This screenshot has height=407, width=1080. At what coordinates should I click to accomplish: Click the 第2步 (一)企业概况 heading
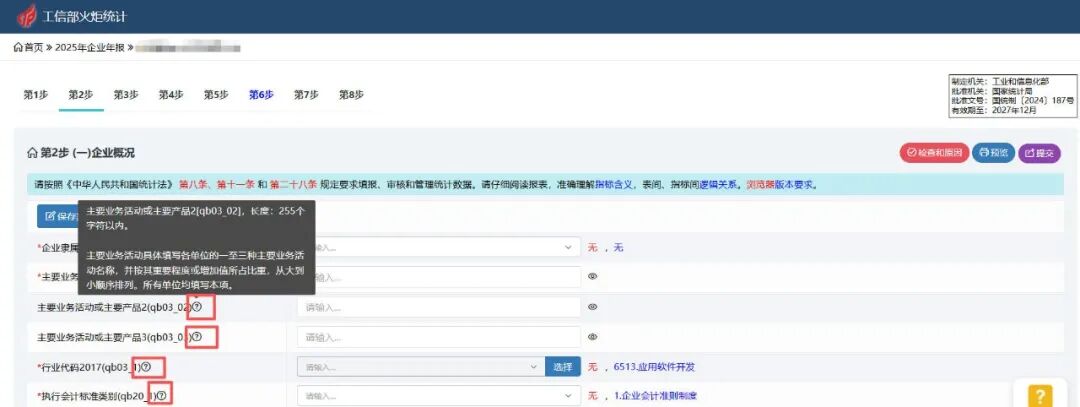point(87,153)
